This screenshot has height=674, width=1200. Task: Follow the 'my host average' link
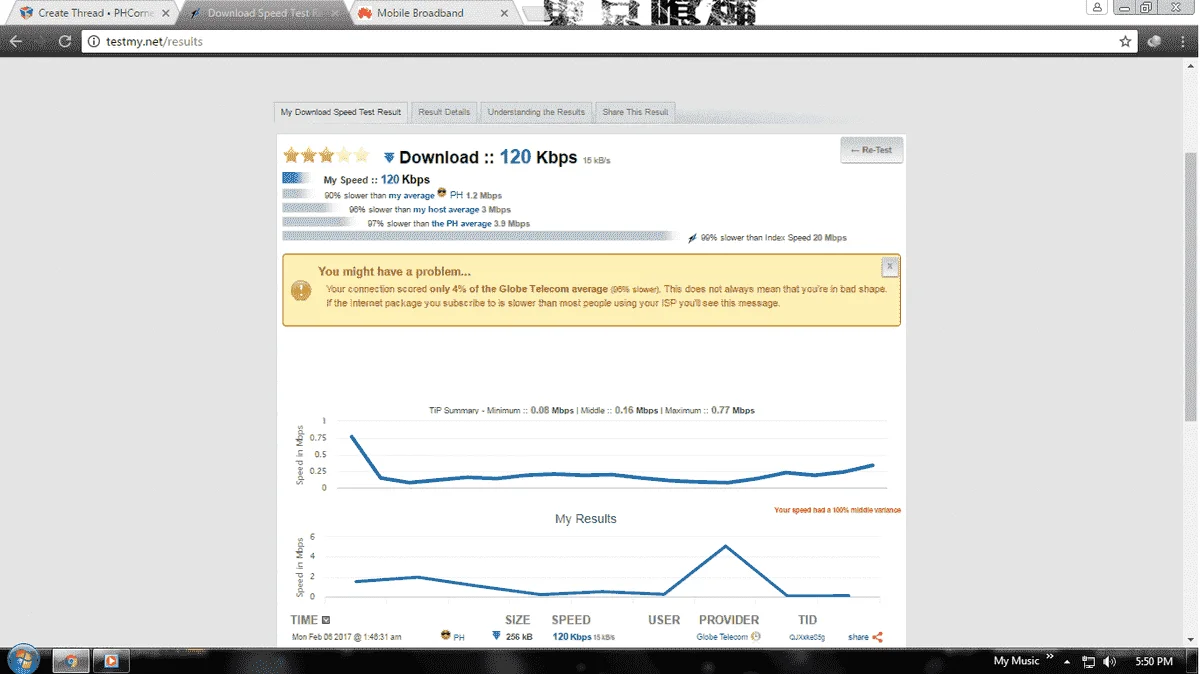pos(446,210)
